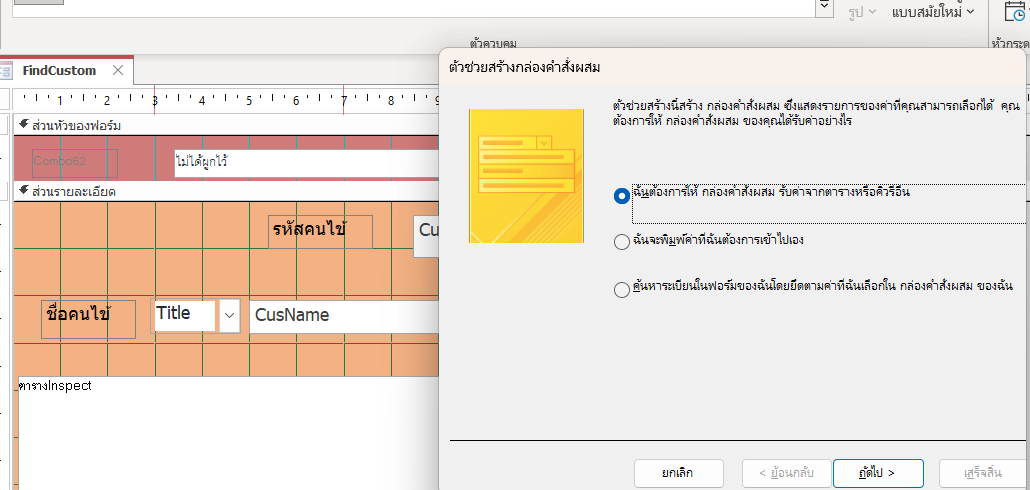
Task: Close the FindCustom tab
Action: pos(118,71)
